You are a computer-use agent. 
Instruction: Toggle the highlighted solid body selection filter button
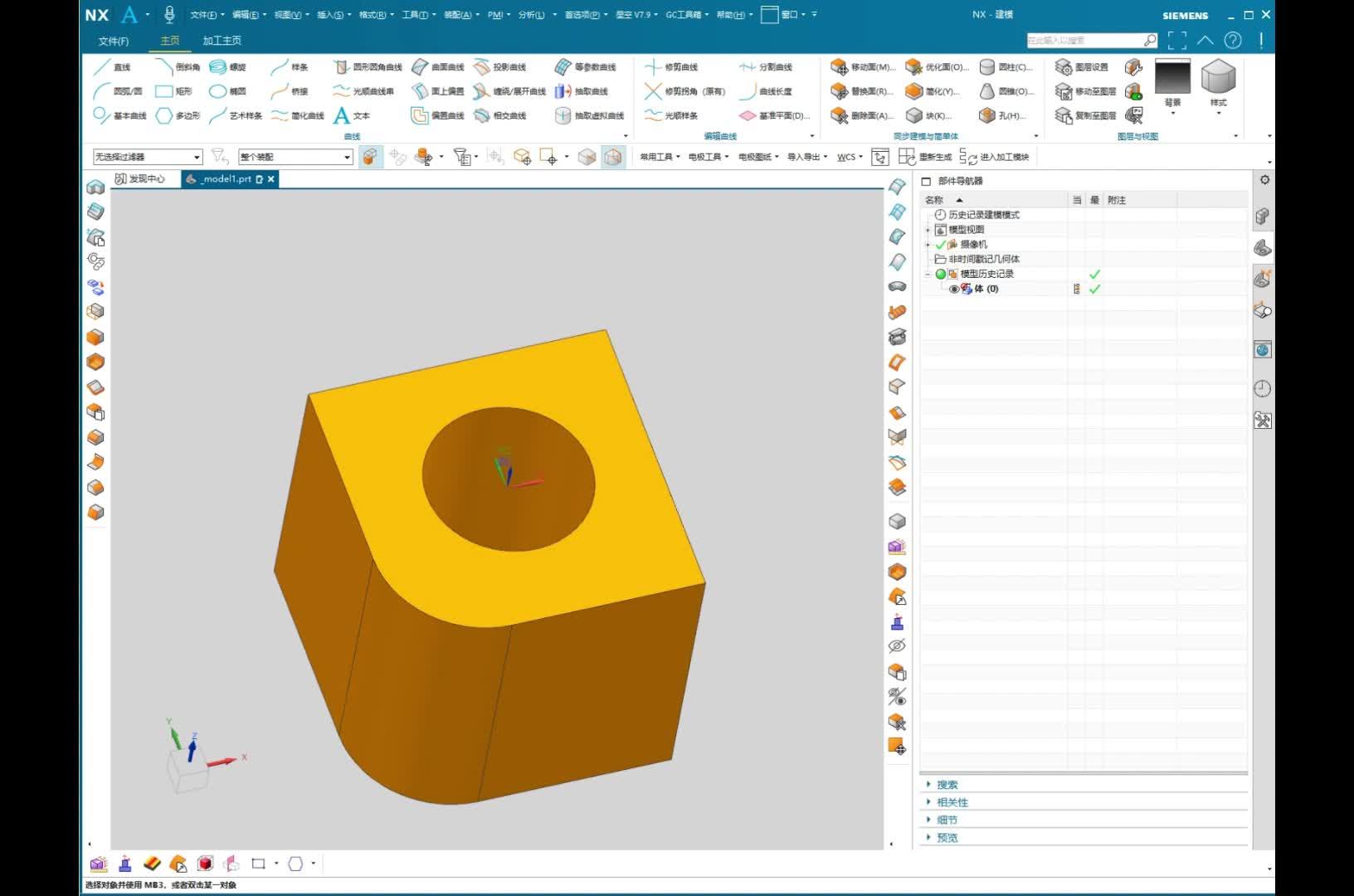(370, 157)
